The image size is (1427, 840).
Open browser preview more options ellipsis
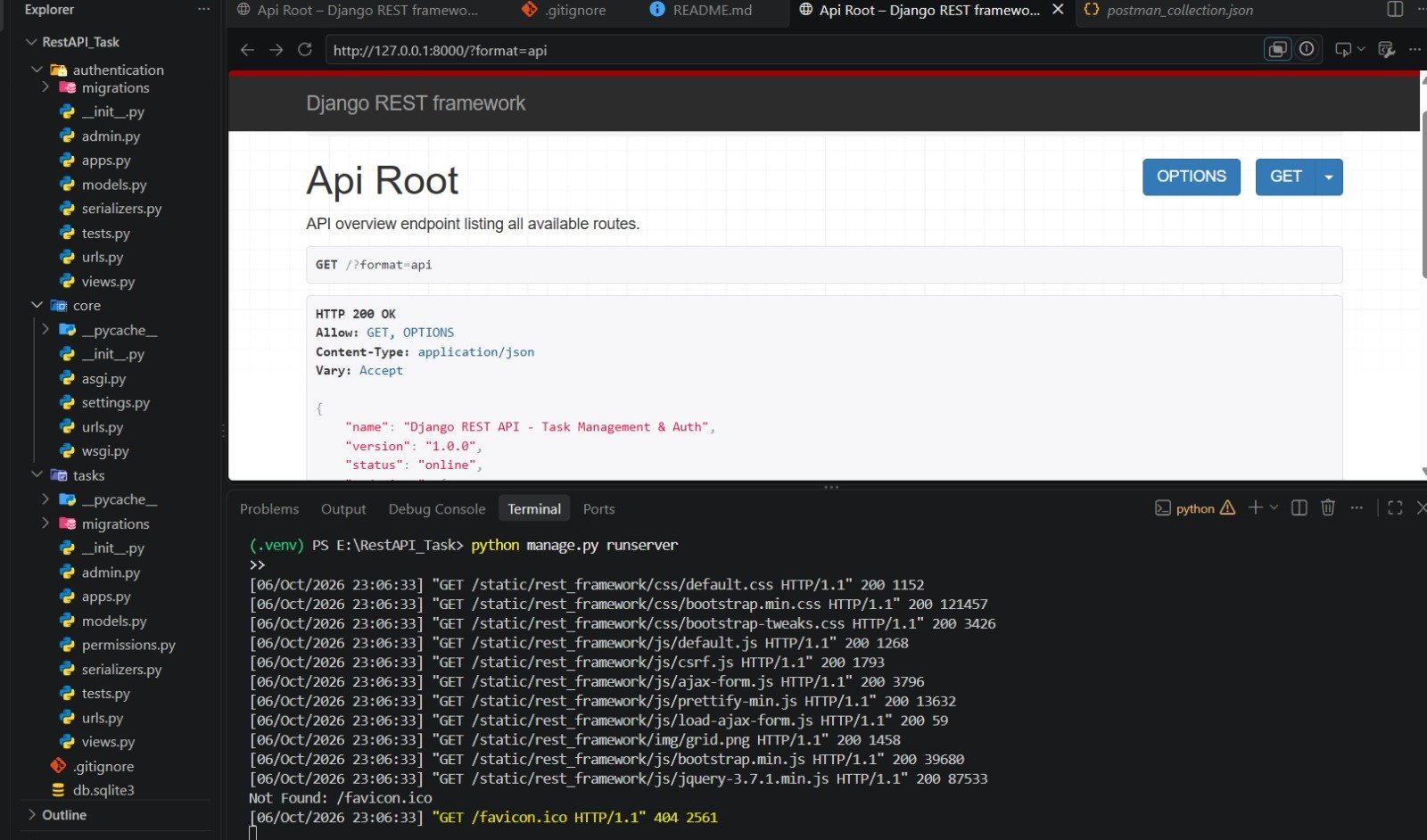[1415, 50]
